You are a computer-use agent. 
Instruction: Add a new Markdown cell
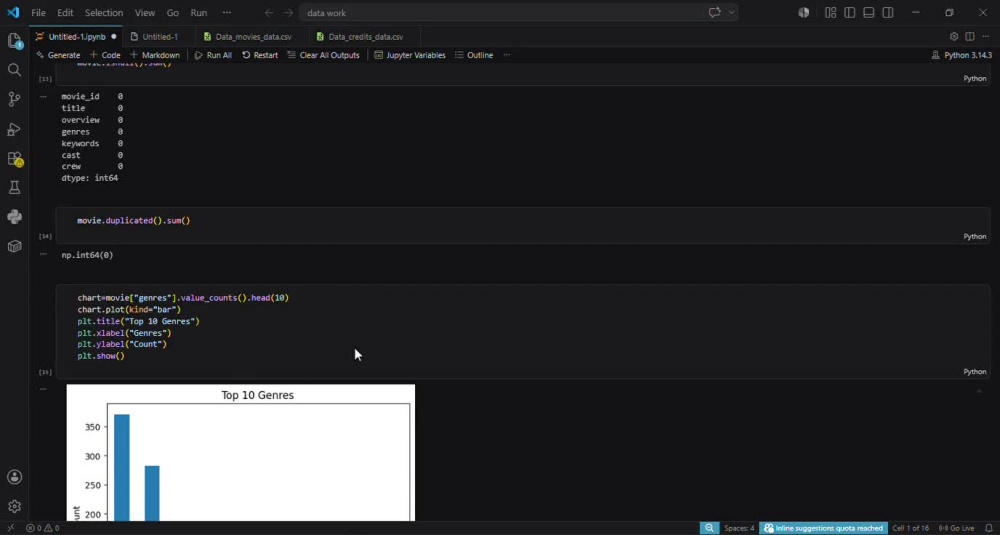click(155, 55)
